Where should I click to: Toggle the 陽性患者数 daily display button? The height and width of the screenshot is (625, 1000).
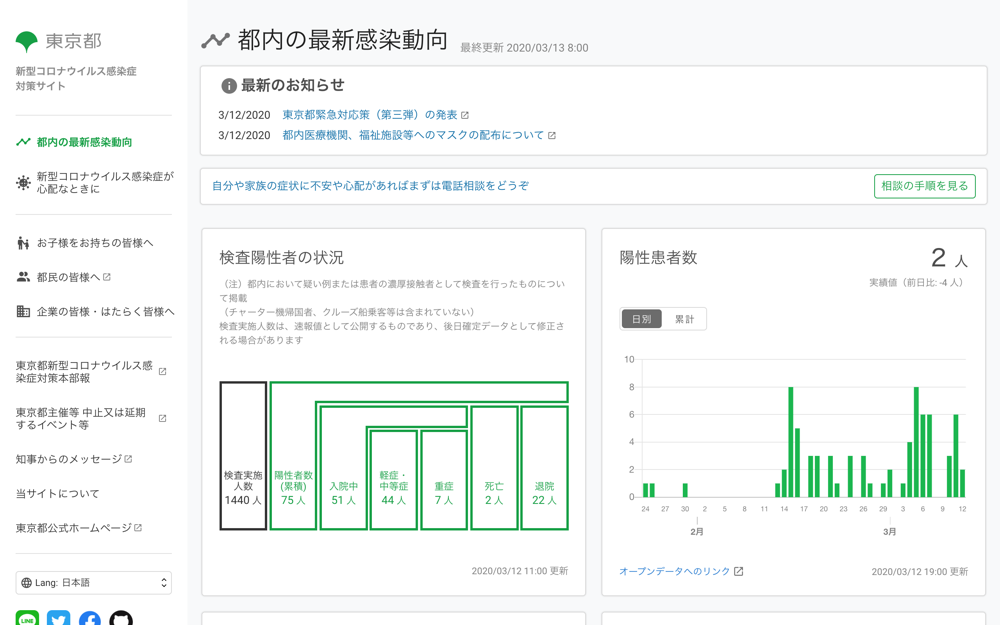[x=639, y=318]
